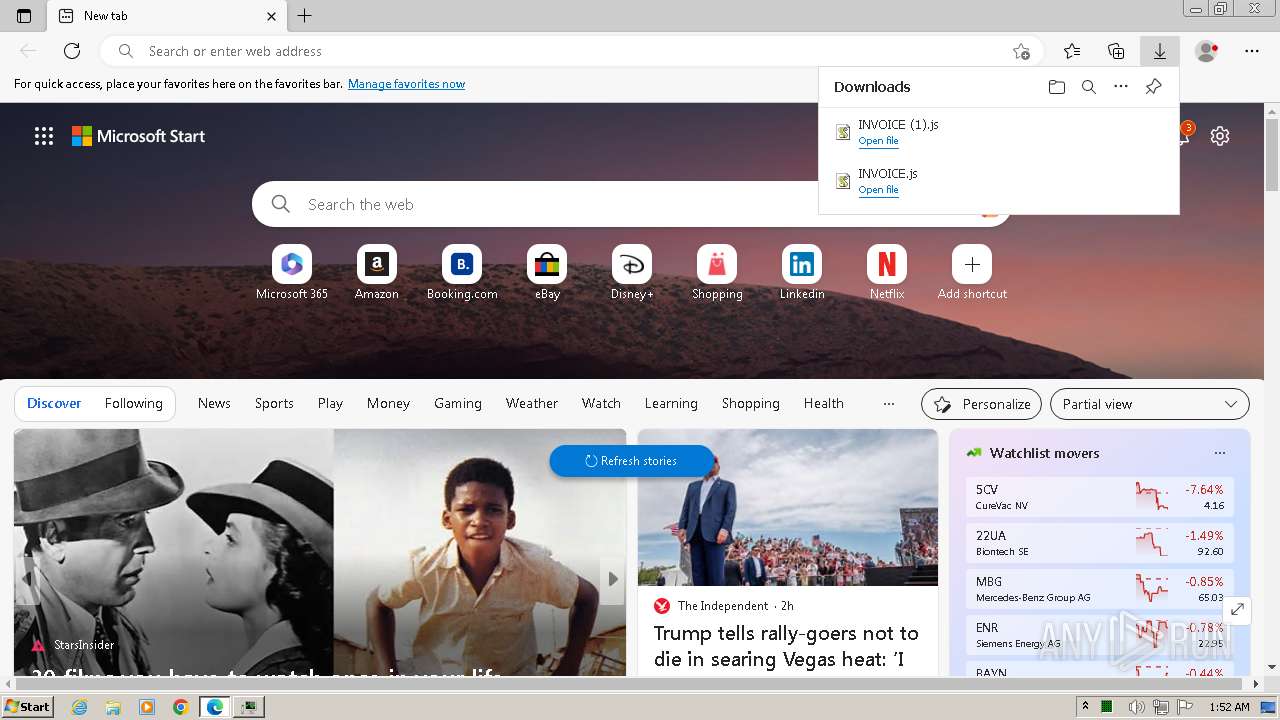Open the Learning category
Viewport: 1280px width, 720px height.
671,403
